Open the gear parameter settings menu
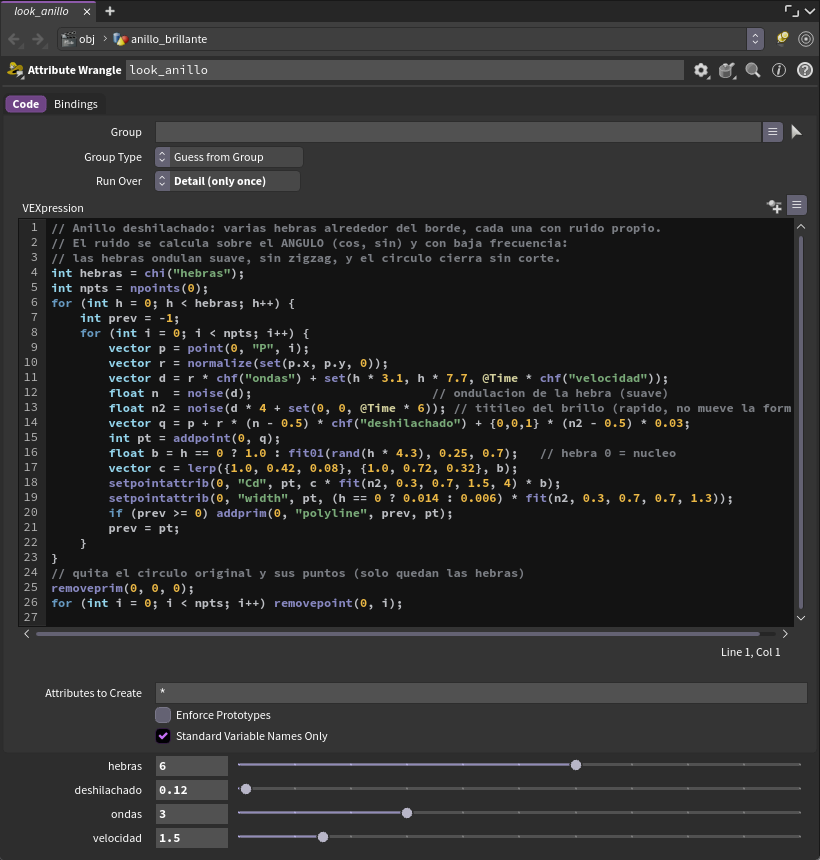Viewport: 820px width, 860px height. (701, 70)
